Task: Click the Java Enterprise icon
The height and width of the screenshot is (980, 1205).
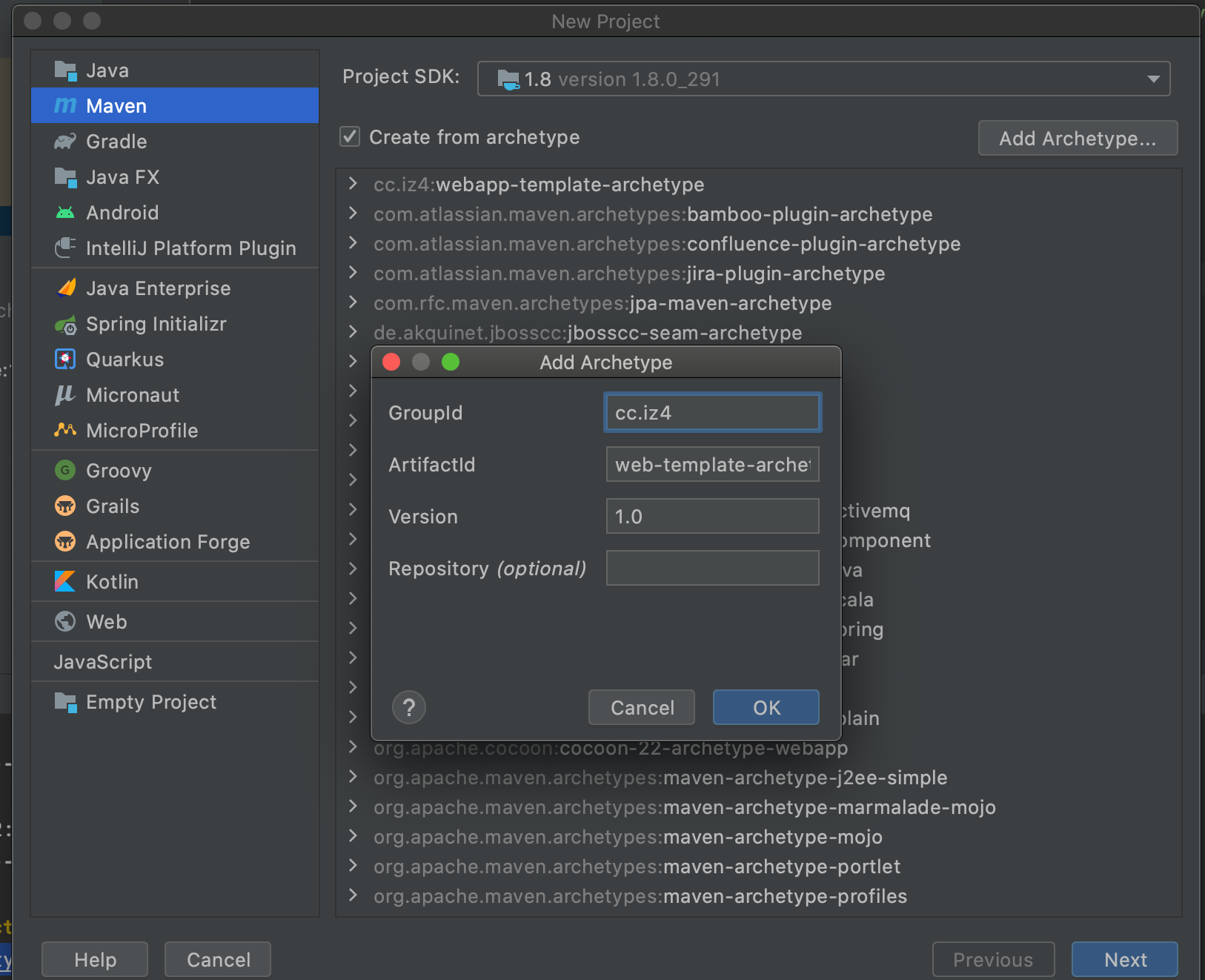Action: point(66,288)
